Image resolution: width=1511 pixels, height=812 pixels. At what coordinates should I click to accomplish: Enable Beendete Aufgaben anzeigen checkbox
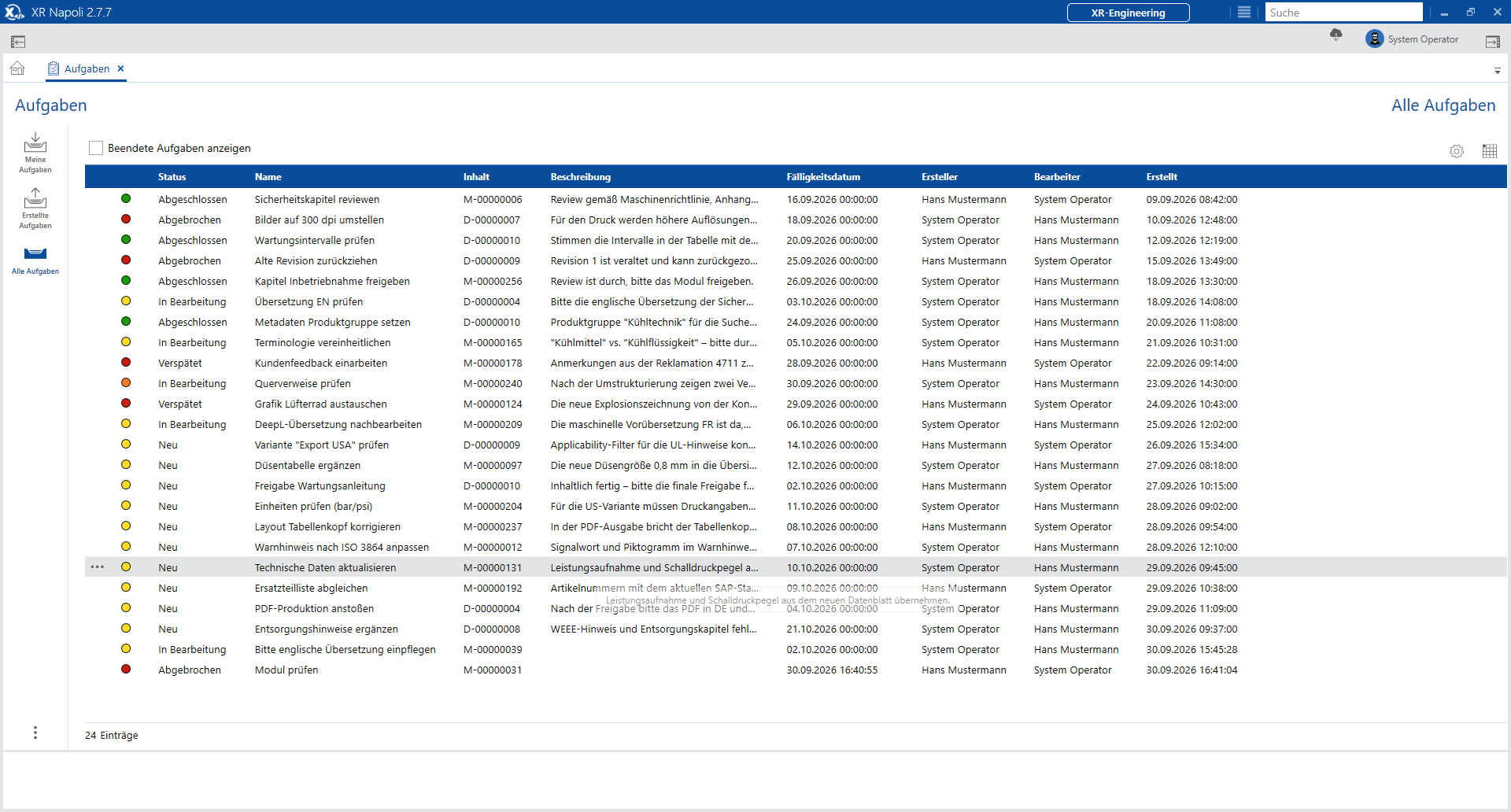click(96, 148)
